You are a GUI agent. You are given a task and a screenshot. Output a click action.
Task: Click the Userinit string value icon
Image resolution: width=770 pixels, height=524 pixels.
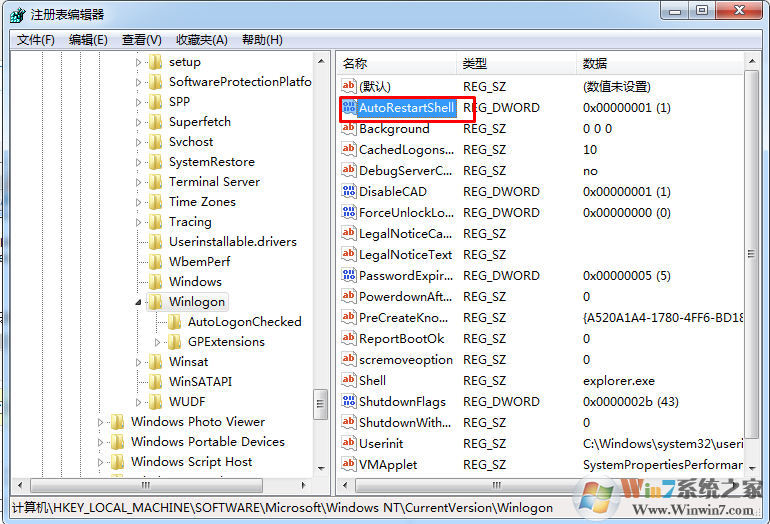pyautogui.click(x=349, y=443)
